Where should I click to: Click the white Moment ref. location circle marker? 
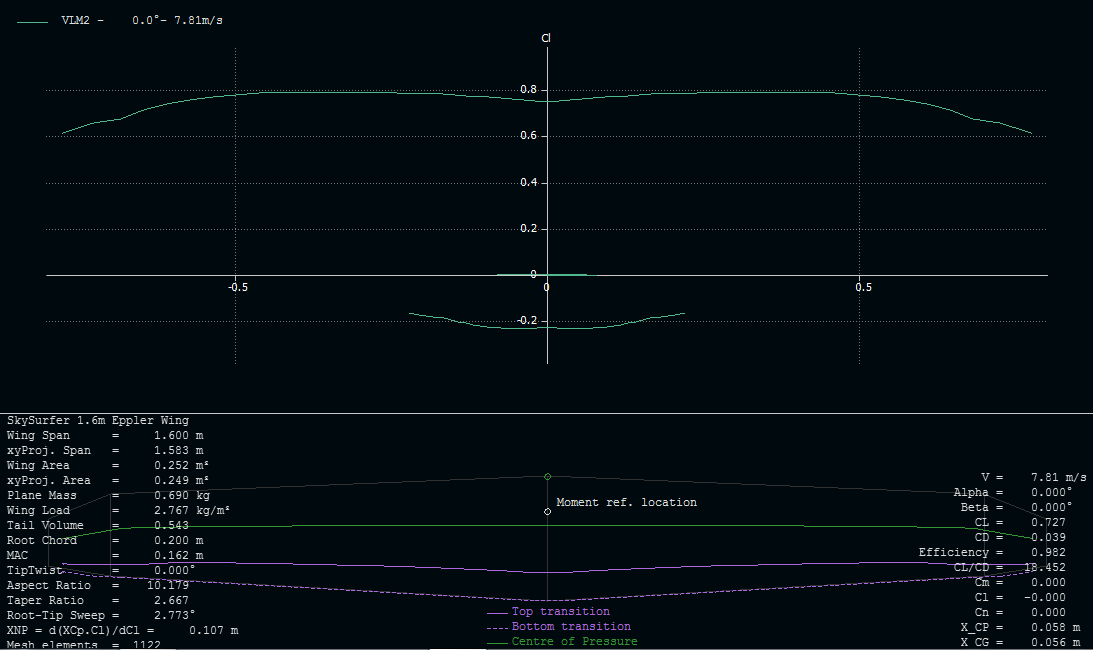click(x=547, y=511)
